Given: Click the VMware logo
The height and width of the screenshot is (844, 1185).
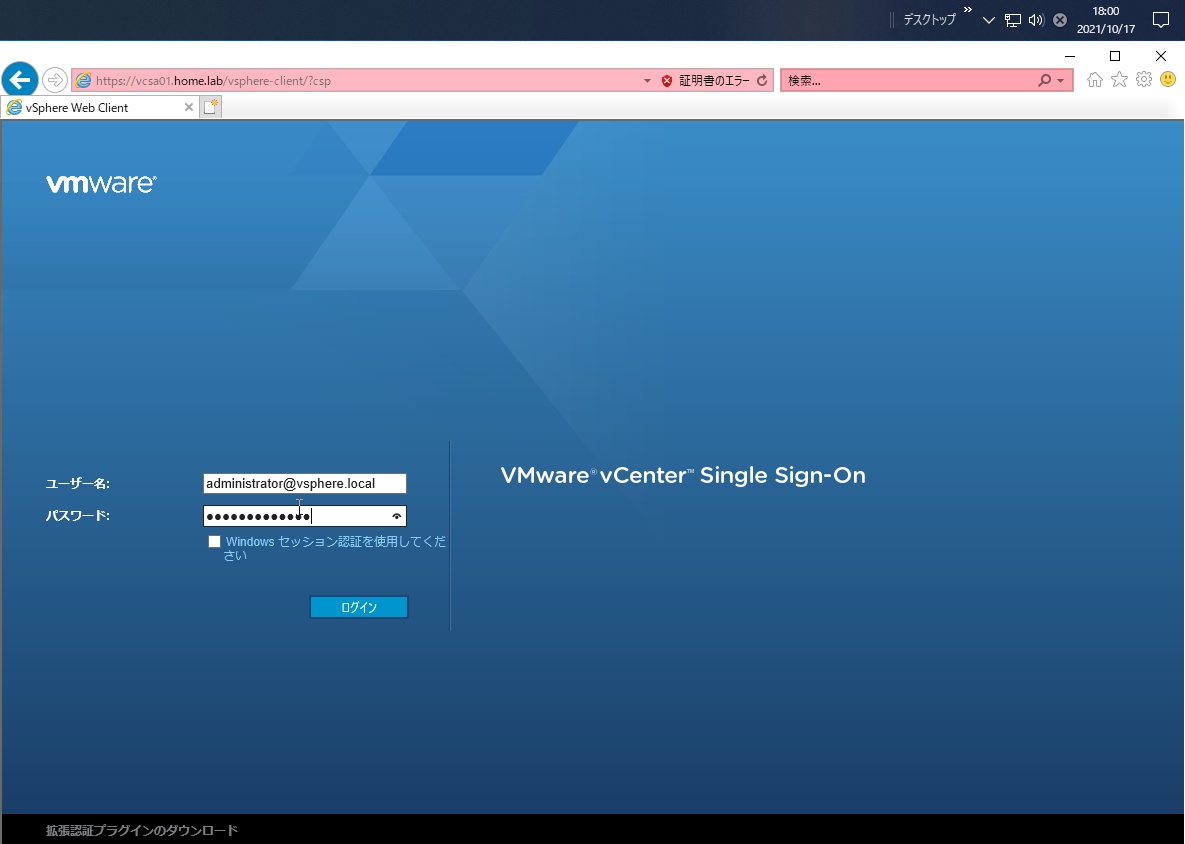Looking at the screenshot, I should click(101, 184).
